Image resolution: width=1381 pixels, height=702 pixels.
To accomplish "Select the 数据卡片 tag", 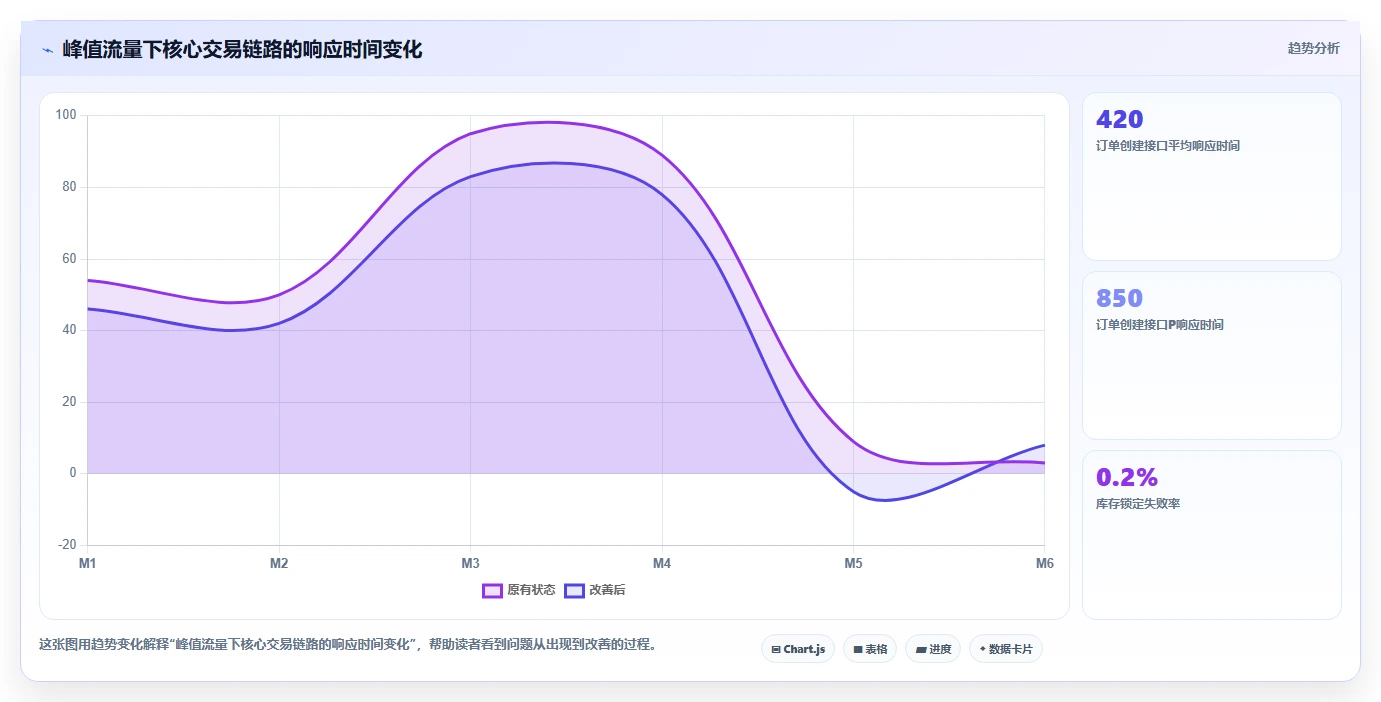I will click(x=1006, y=649).
